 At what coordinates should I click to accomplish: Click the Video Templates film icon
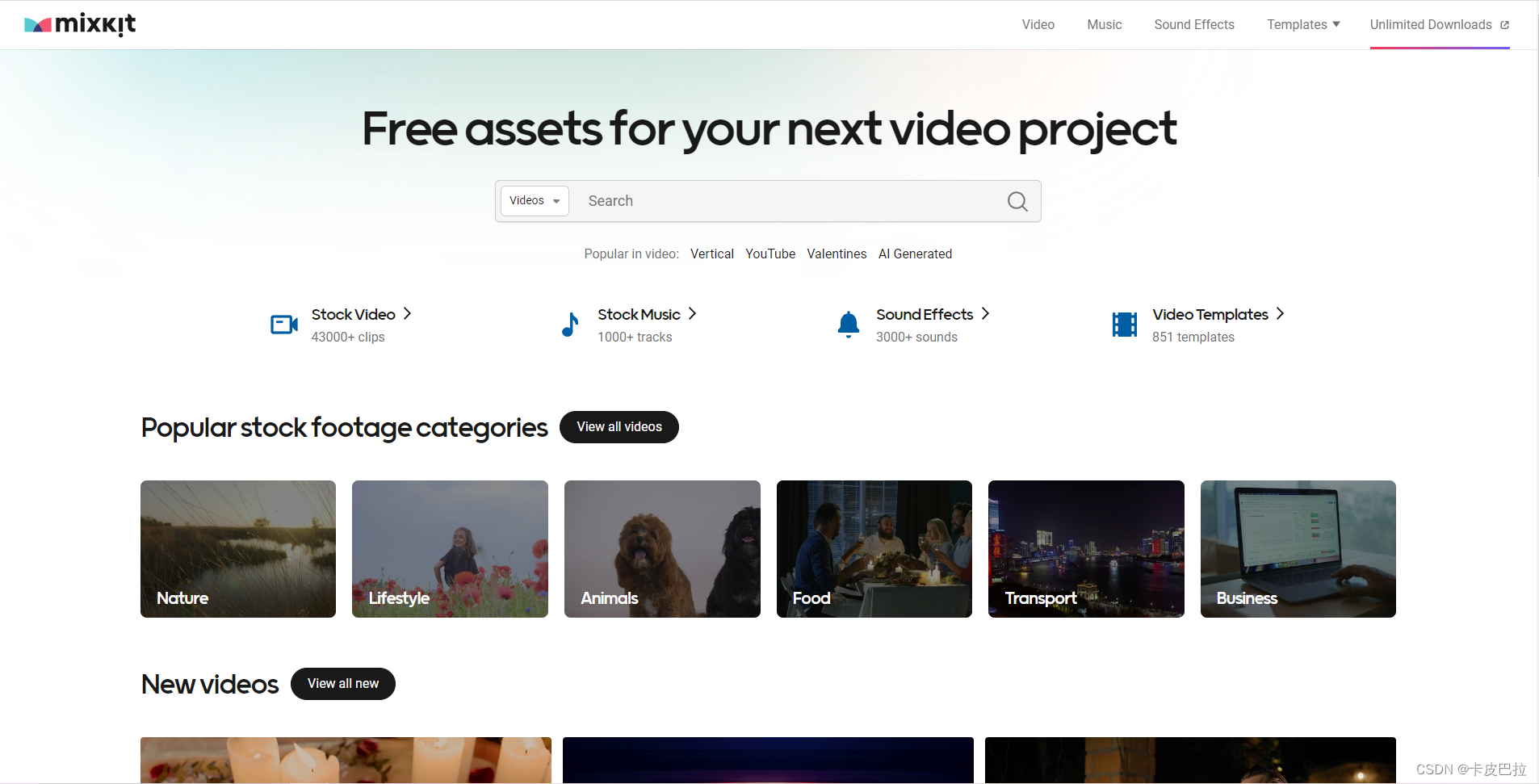pyautogui.click(x=1125, y=325)
